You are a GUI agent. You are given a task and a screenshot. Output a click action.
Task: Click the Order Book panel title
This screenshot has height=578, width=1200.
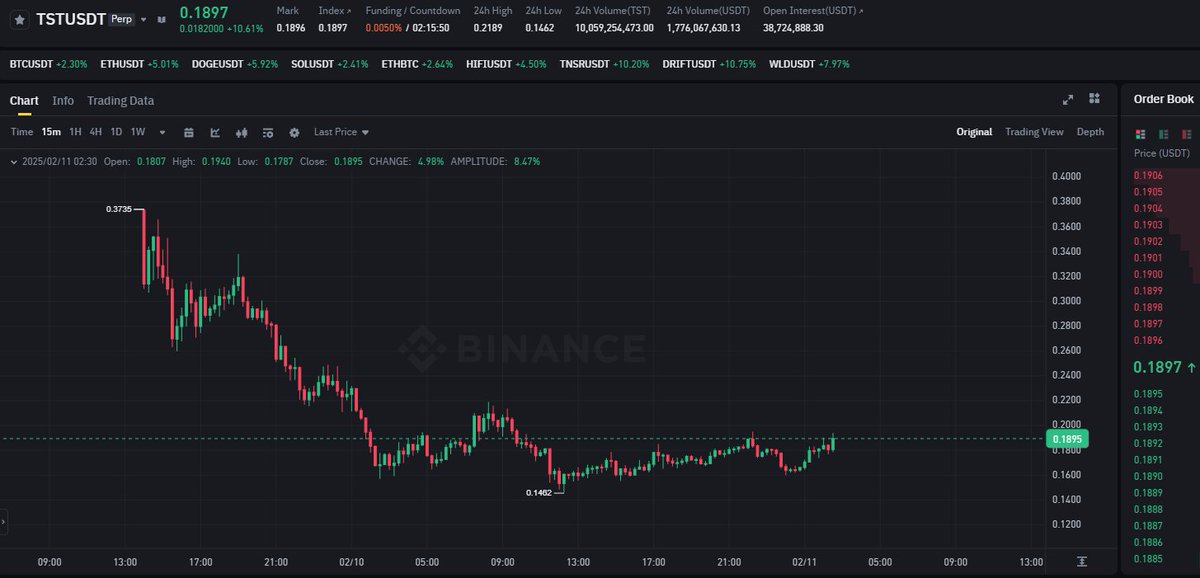(x=1163, y=99)
